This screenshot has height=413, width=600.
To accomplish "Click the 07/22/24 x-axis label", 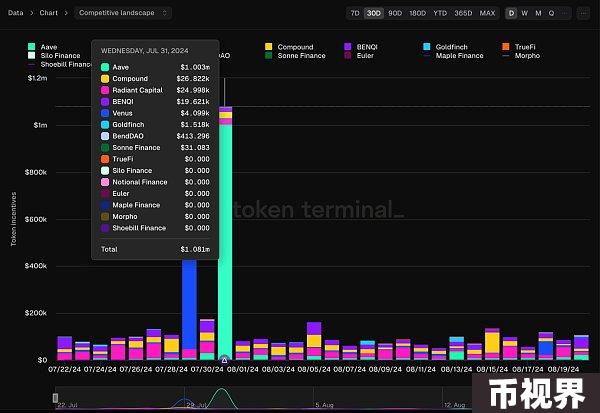I will [x=64, y=369].
